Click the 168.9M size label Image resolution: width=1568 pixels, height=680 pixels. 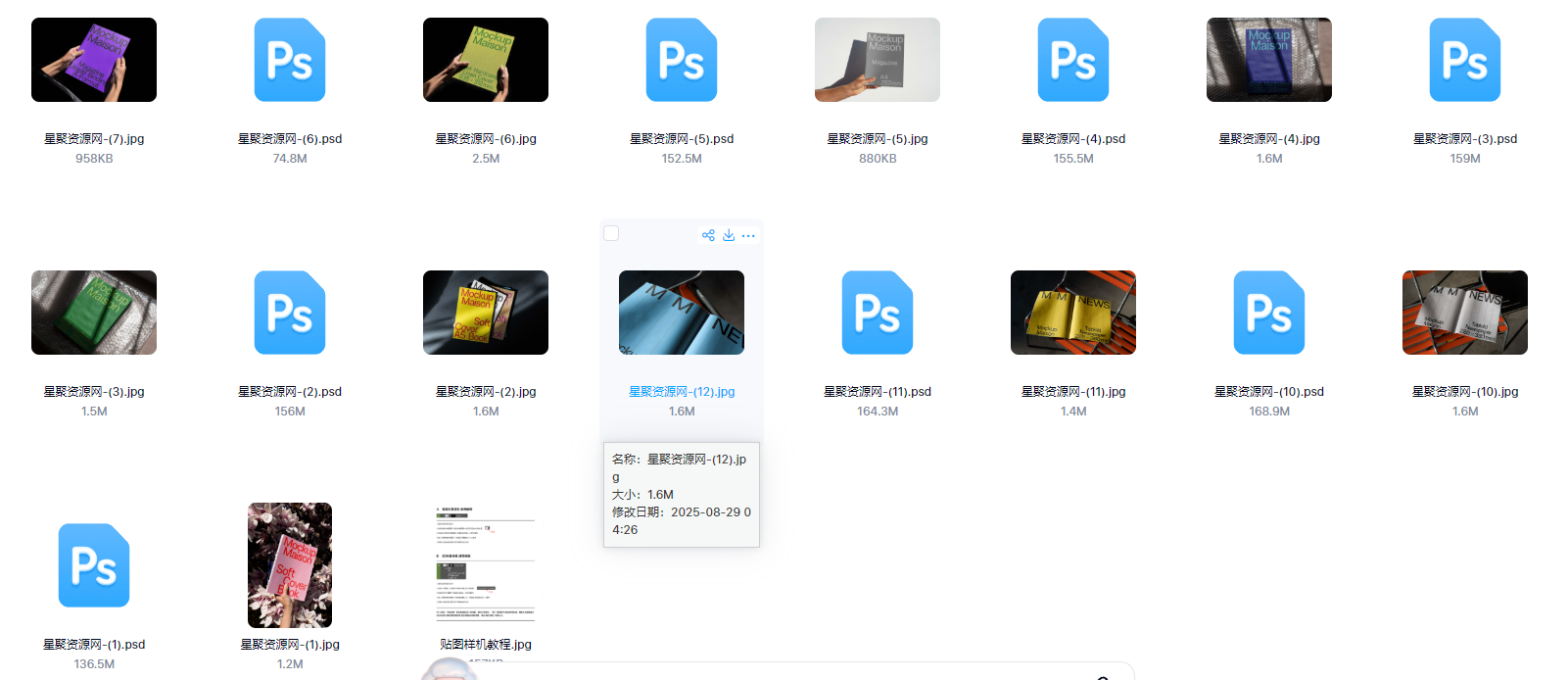1269,412
